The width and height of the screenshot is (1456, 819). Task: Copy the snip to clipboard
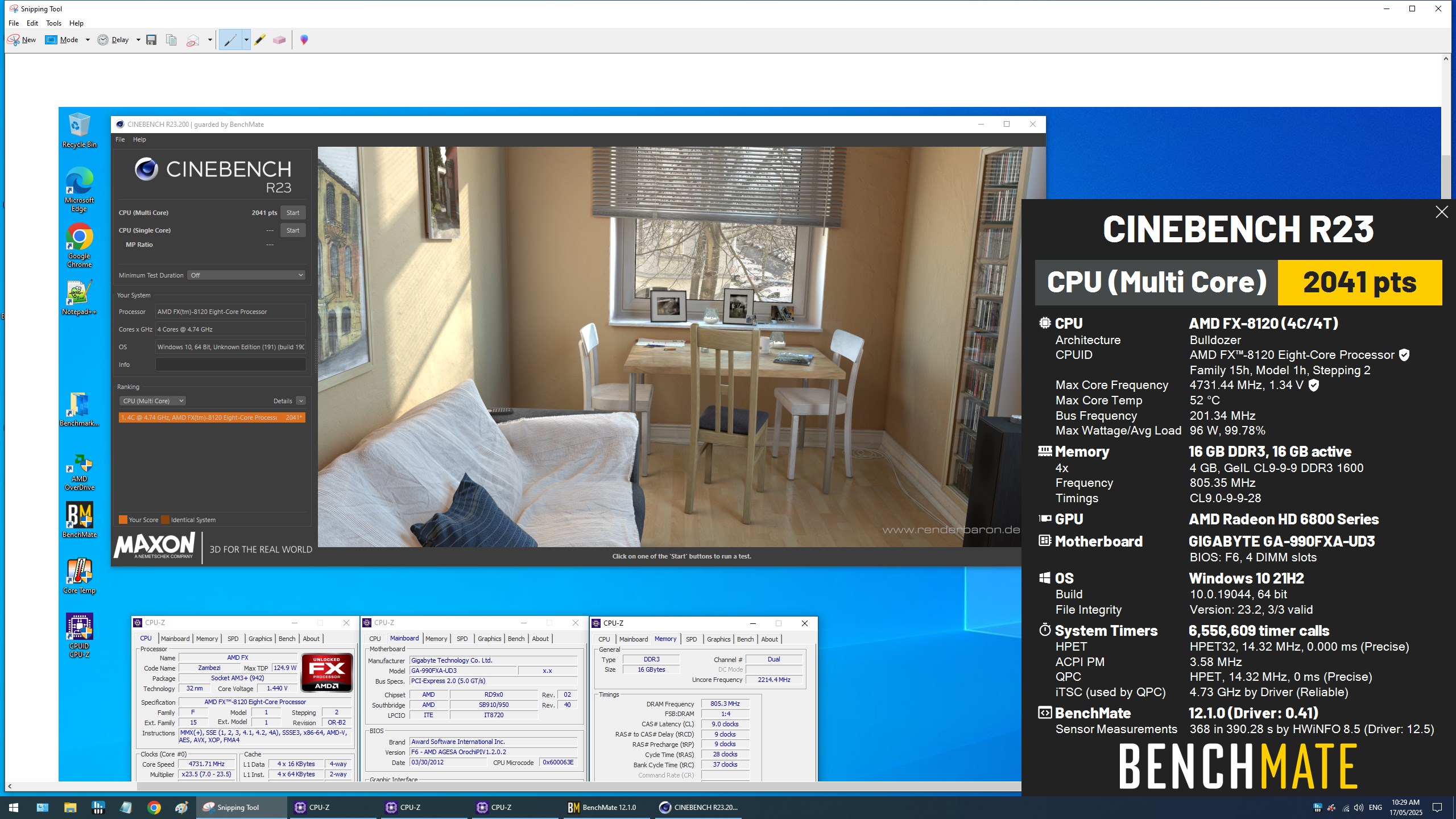171,40
